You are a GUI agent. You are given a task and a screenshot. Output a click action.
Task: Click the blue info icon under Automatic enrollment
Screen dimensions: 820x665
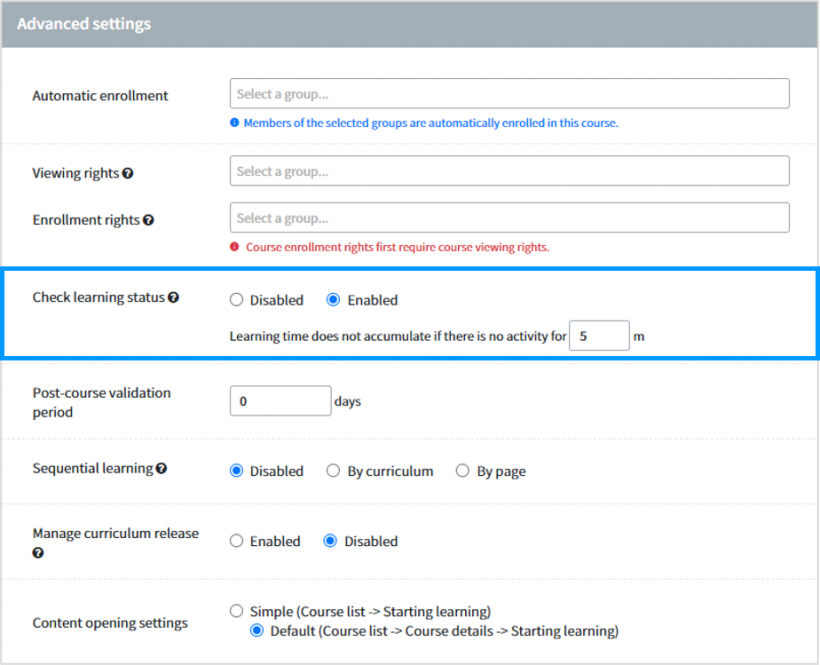tap(236, 123)
